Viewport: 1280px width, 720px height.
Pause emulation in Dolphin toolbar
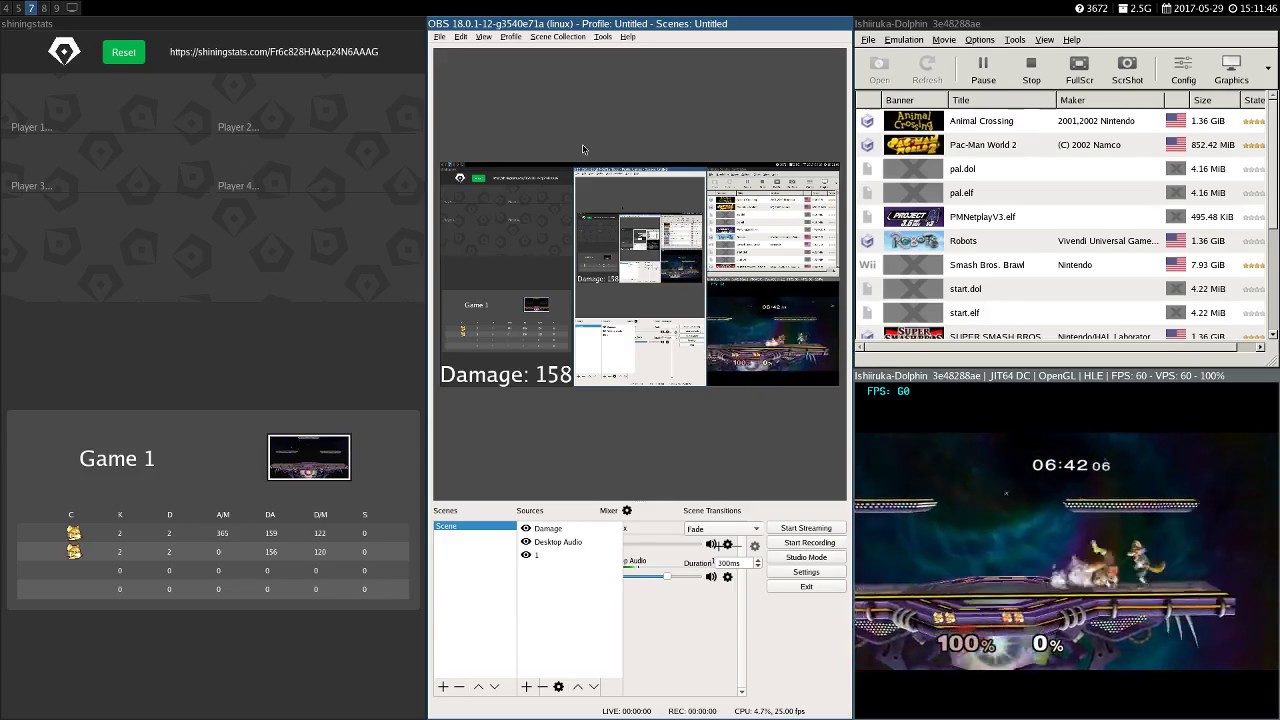click(983, 70)
